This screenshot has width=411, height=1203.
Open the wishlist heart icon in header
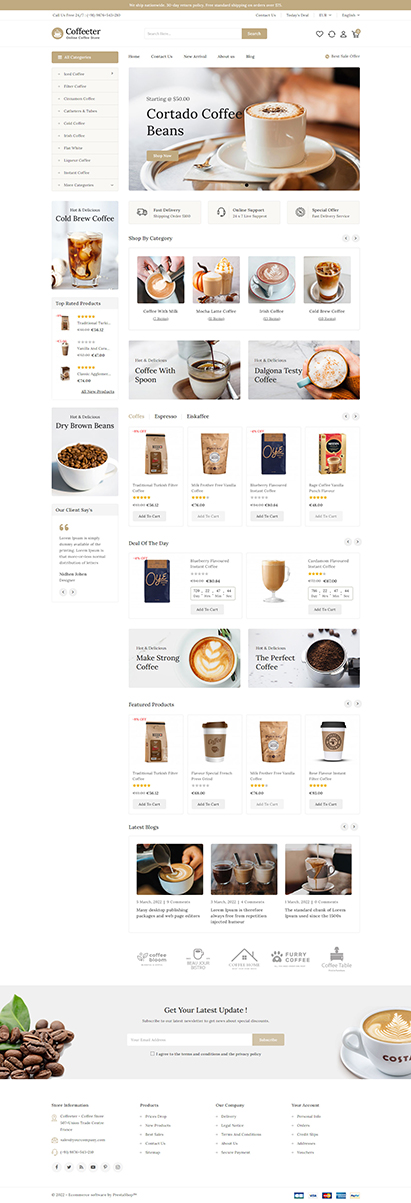tap(320, 34)
